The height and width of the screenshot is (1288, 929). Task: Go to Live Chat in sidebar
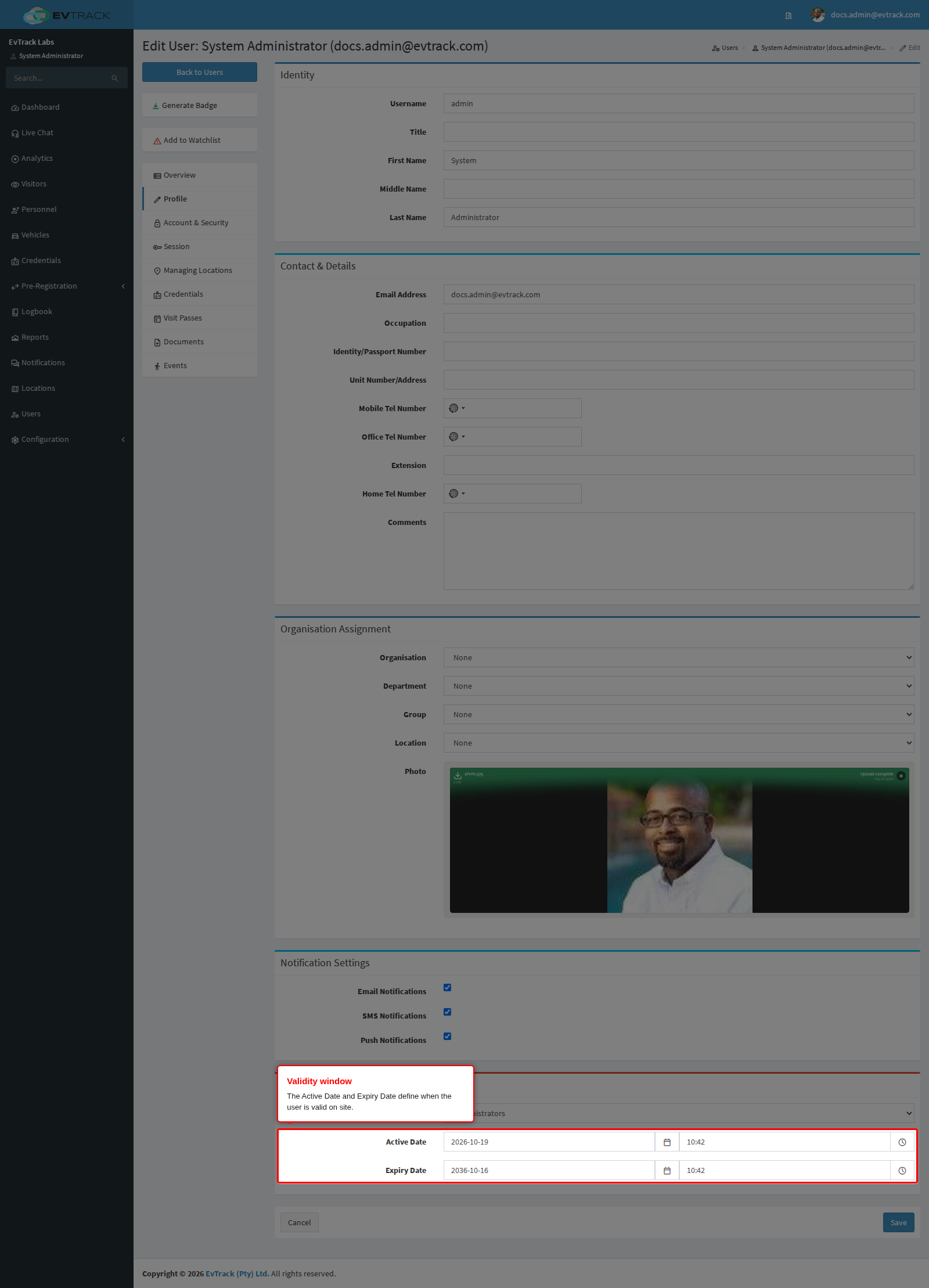[67, 133]
